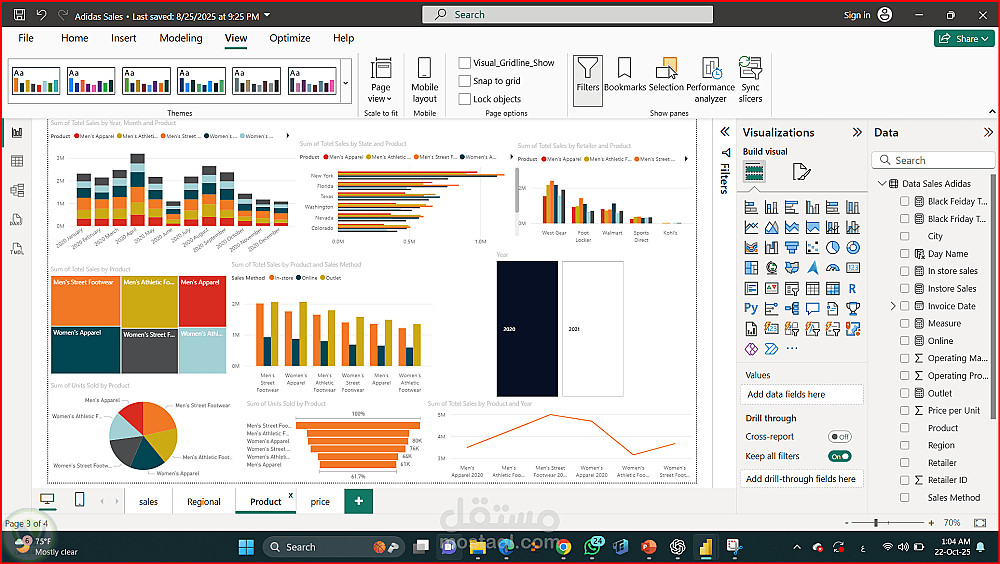
Task: Select the scatter chart visual
Action: click(x=812, y=248)
